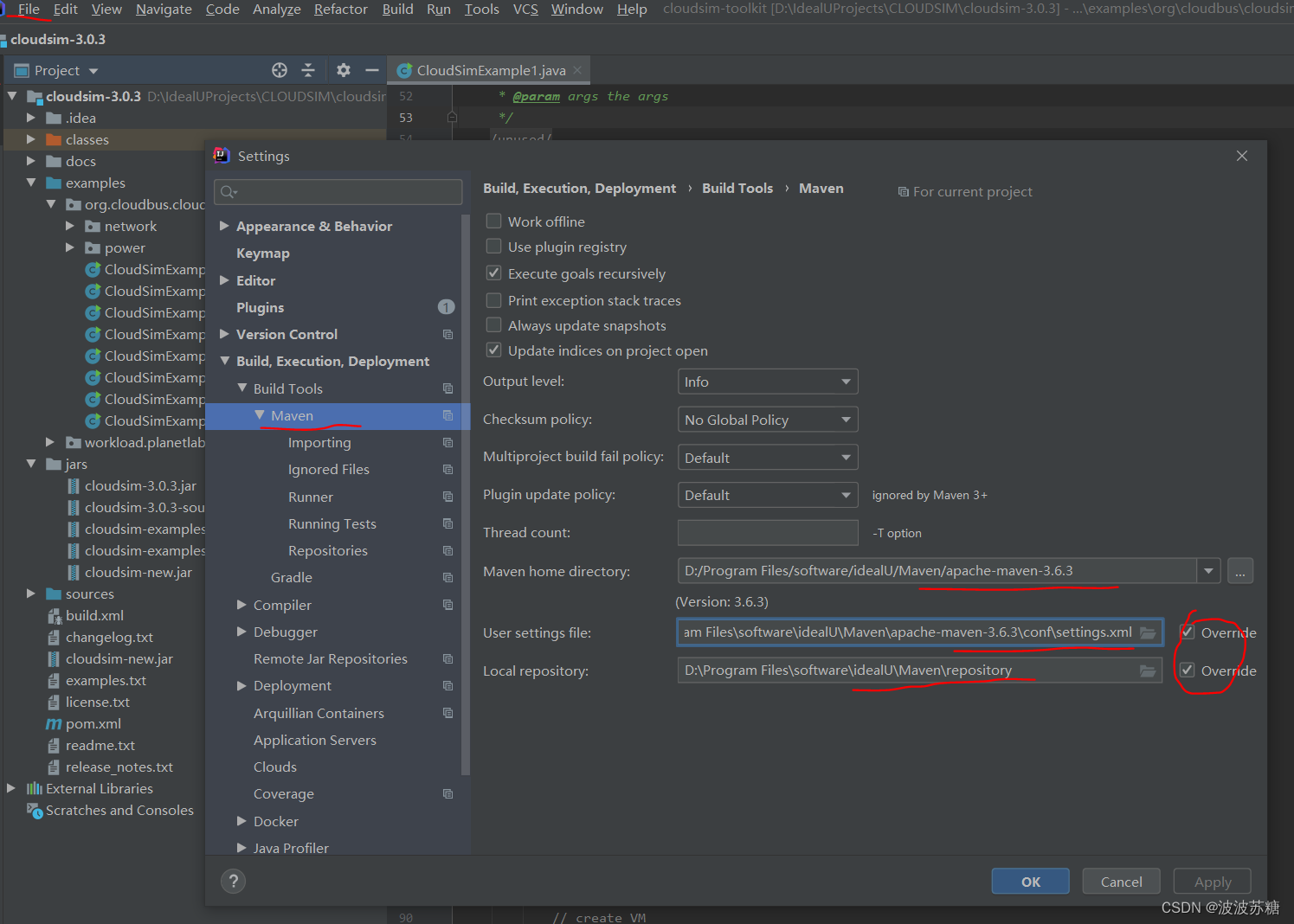
Task: Click Cancel in Settings dialog
Action: (x=1122, y=882)
